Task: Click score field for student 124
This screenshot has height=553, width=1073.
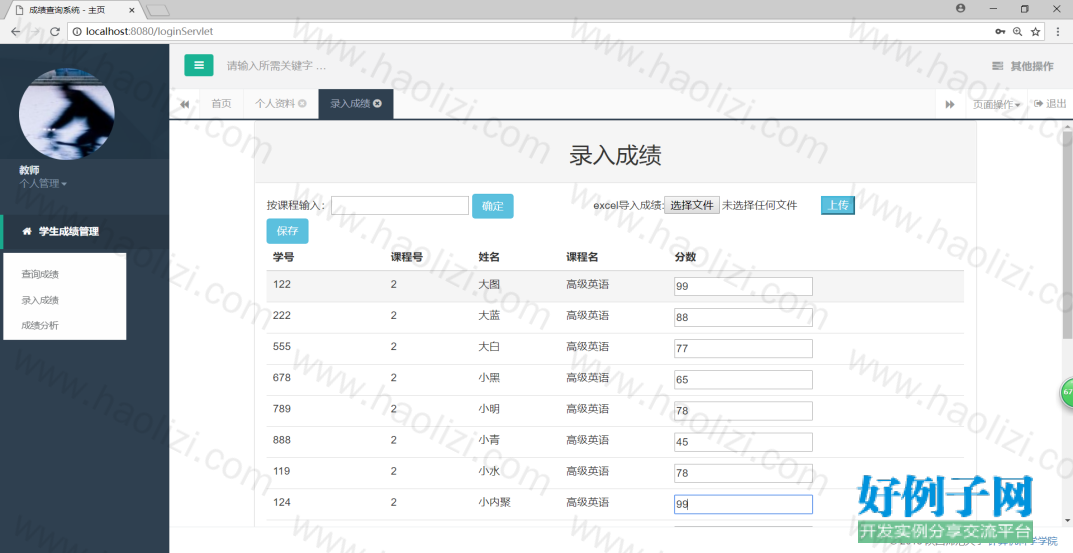Action: (x=743, y=504)
